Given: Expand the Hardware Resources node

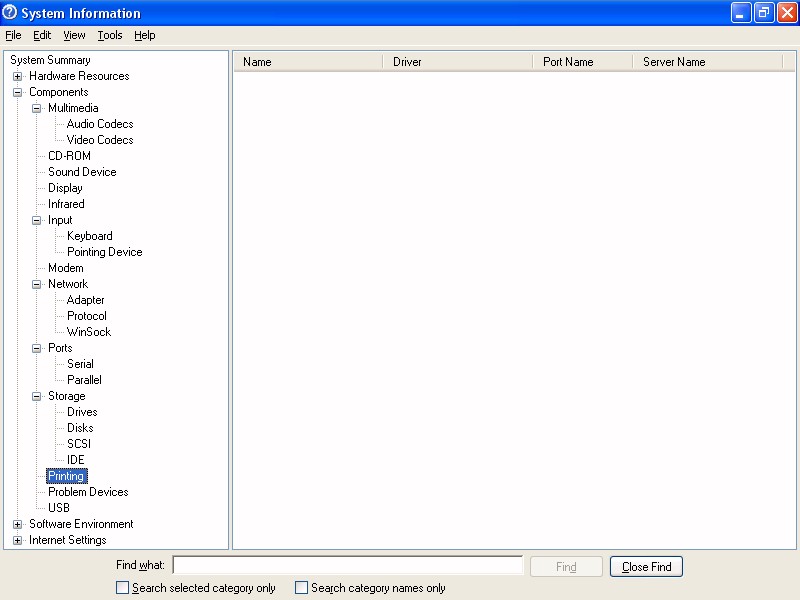Looking at the screenshot, I should coord(17,77).
